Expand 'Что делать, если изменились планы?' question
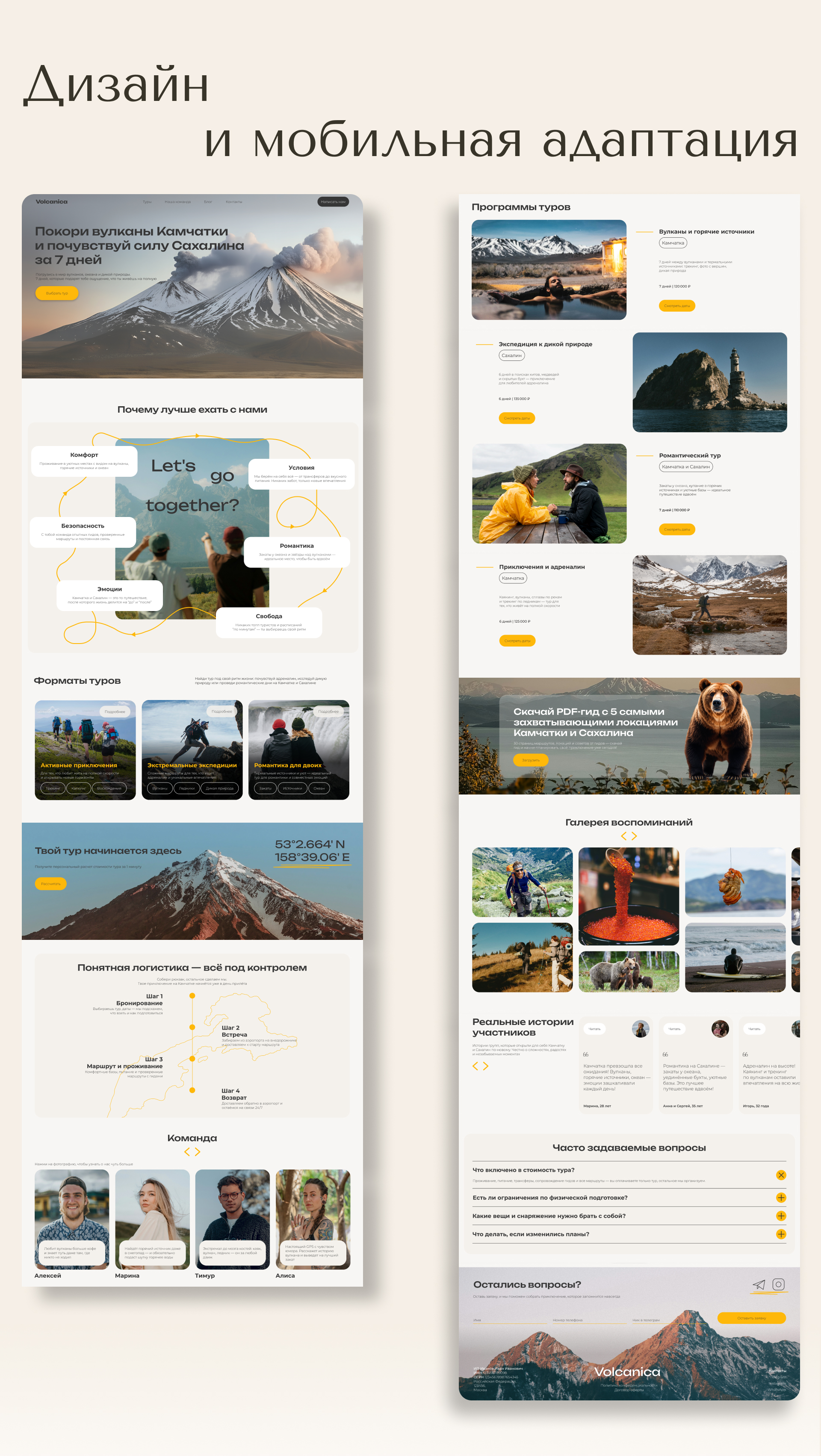This screenshot has width=821, height=1456. [x=781, y=1234]
